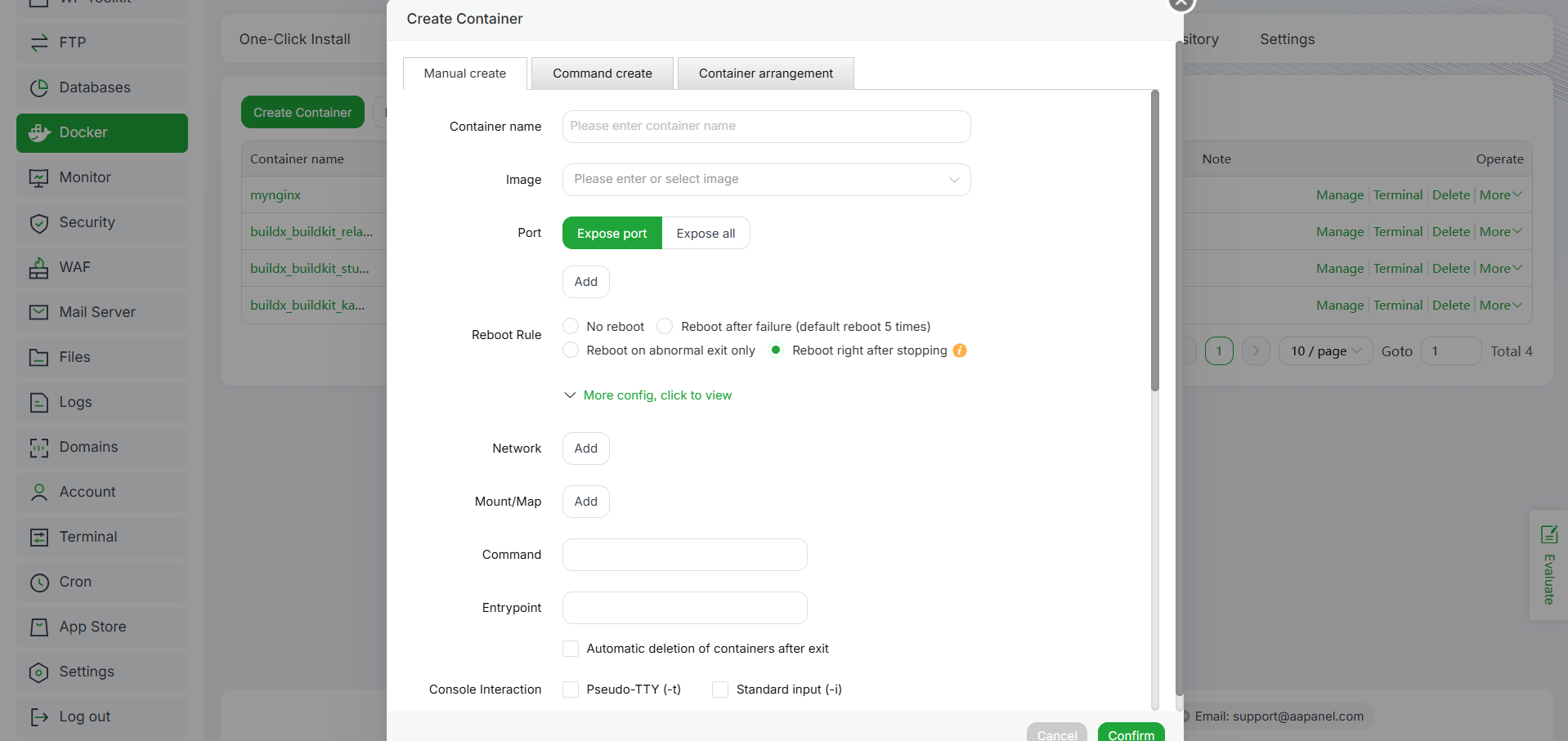Open Files folder icon

click(39, 357)
